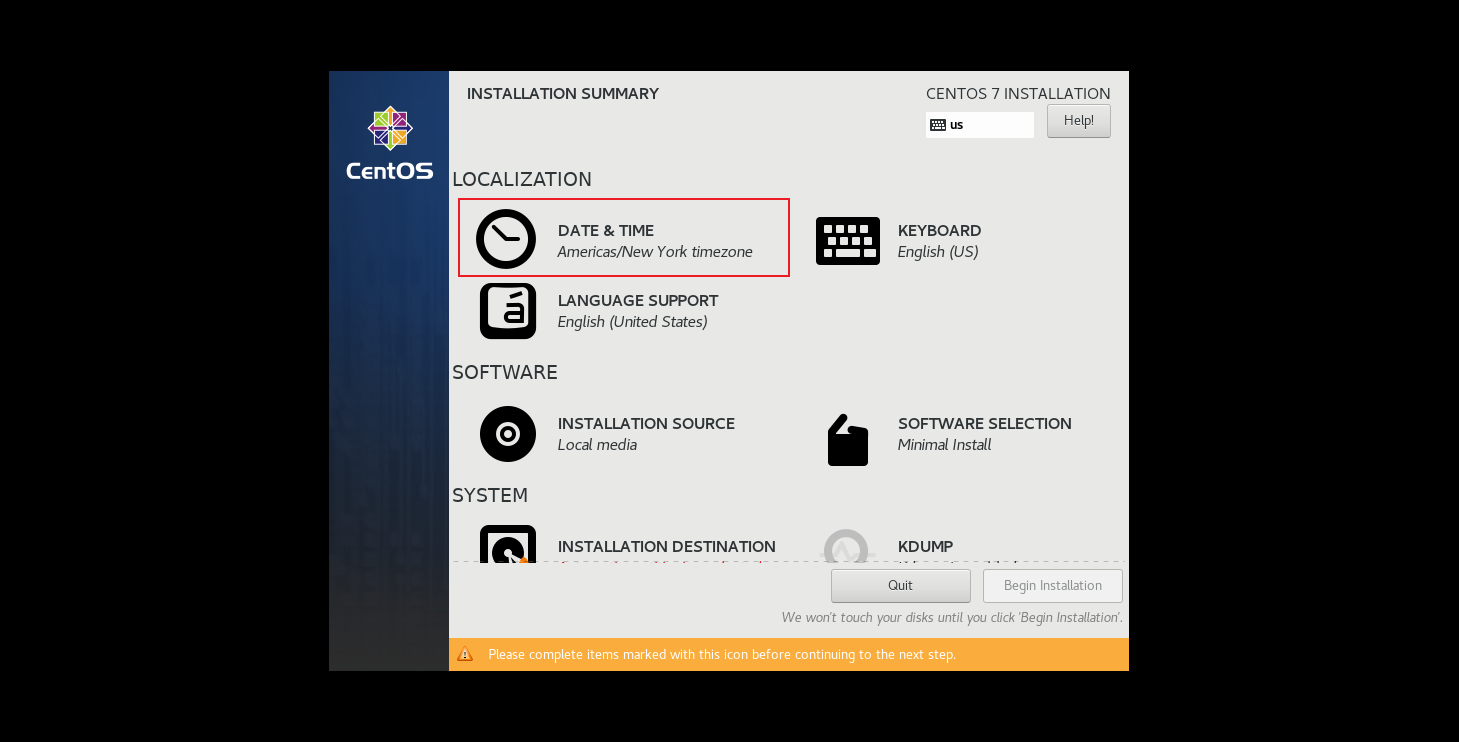Click the Installation Destination hard disk icon
Viewport: 1459px width, 742px height.
click(508, 543)
